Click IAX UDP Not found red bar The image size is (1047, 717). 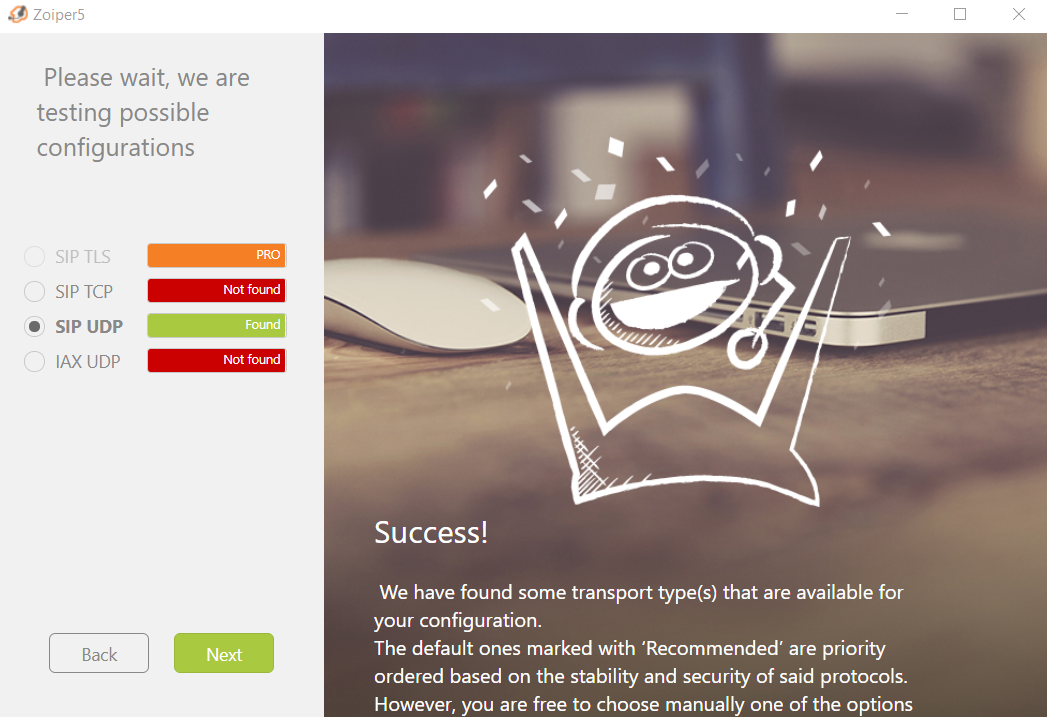(217, 361)
